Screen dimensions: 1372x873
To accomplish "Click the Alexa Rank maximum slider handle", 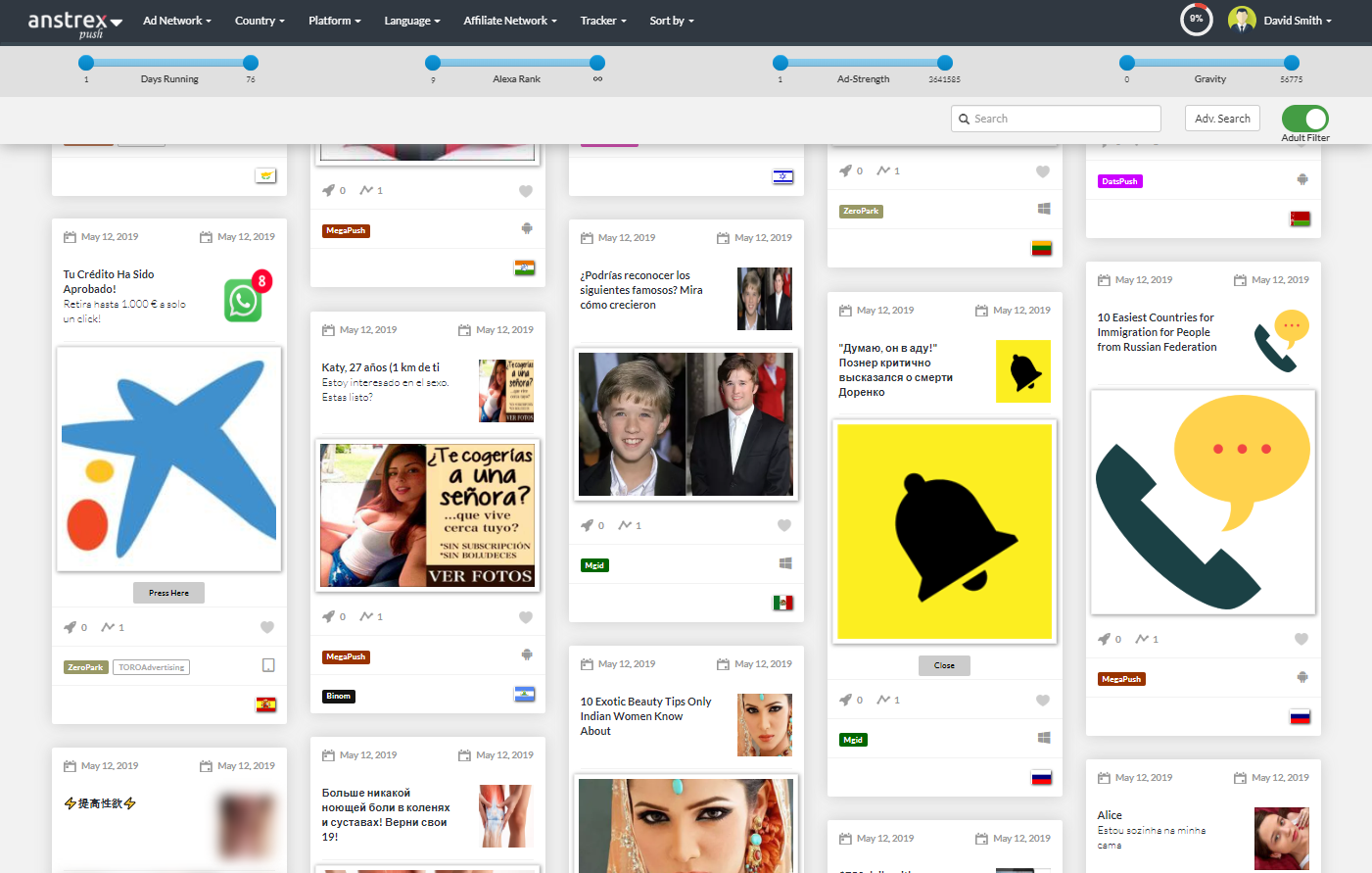I will [597, 63].
